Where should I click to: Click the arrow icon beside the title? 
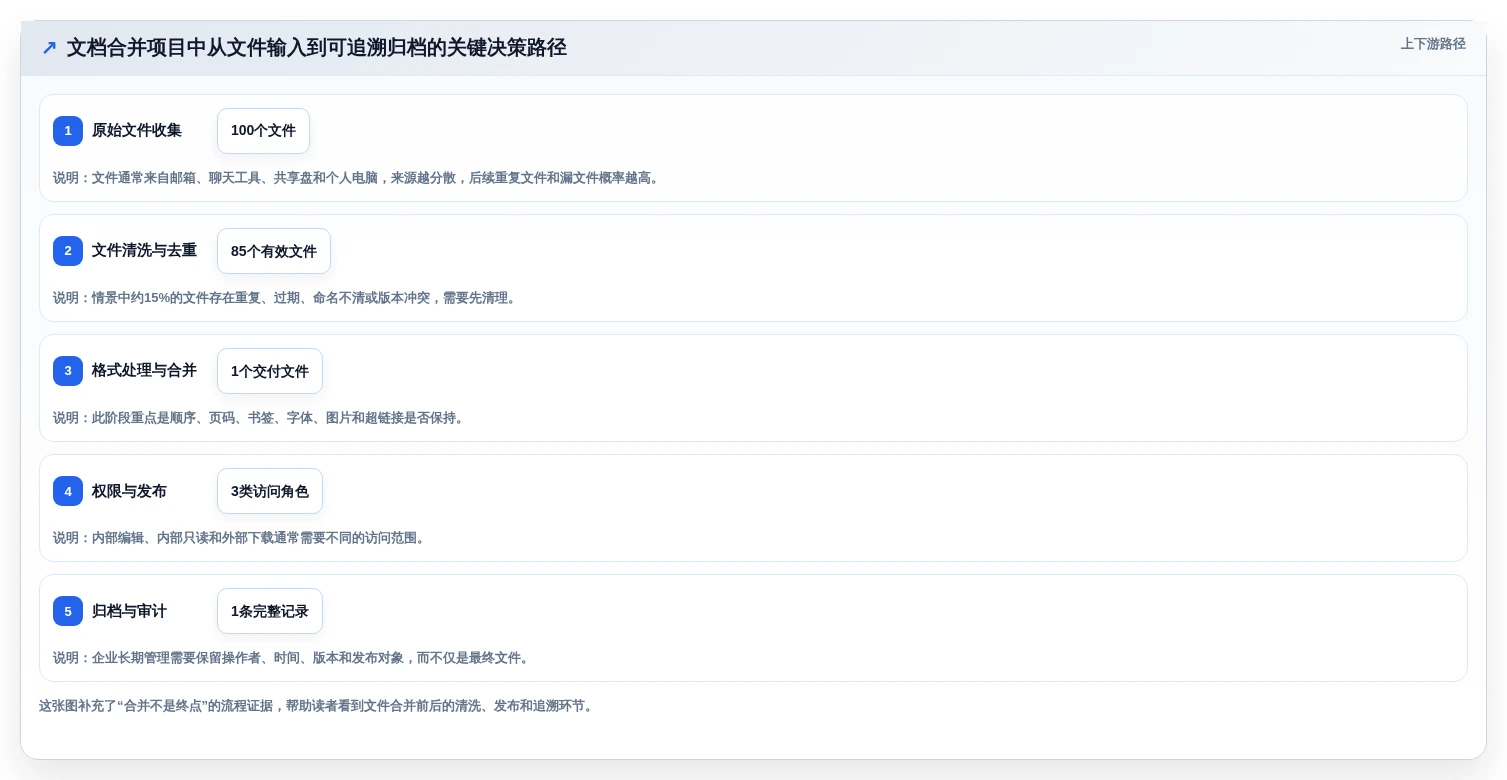[x=49, y=48]
